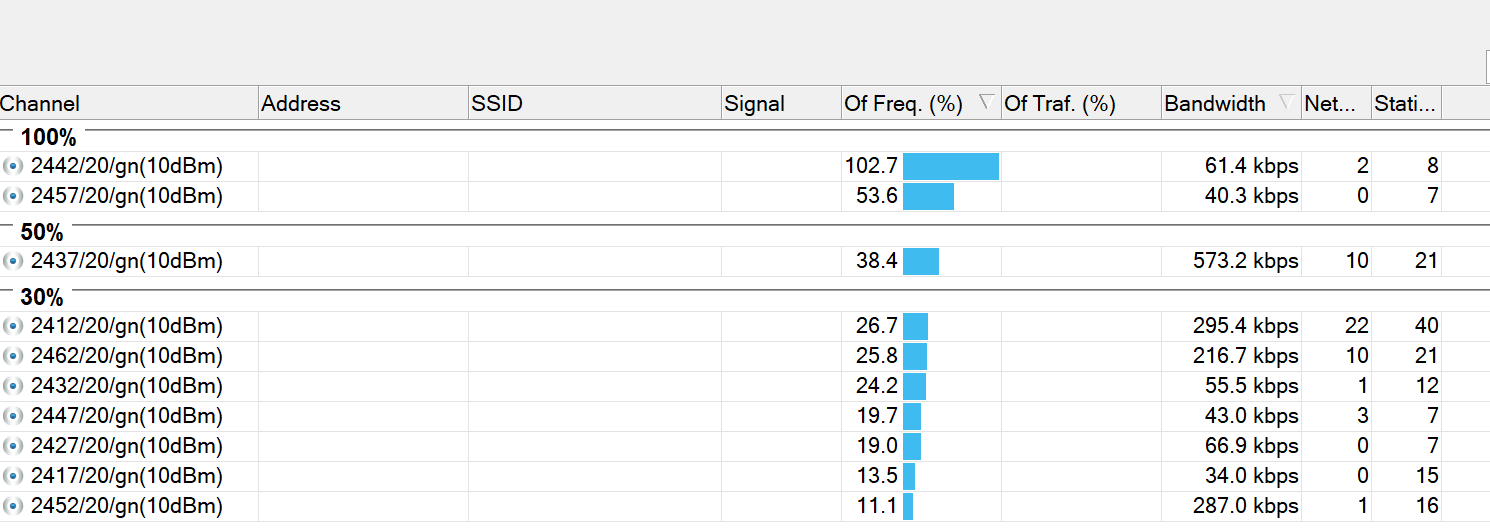1490x529 pixels.
Task: Click the radio icon beside channel 2417/20/gn
Action: (x=13, y=477)
